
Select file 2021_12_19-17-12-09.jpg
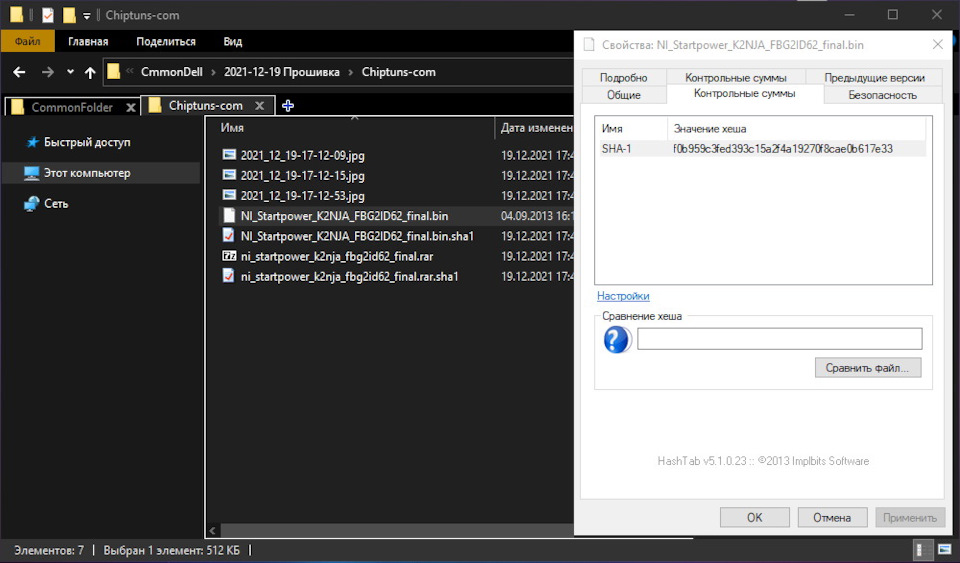pyautogui.click(x=302, y=155)
